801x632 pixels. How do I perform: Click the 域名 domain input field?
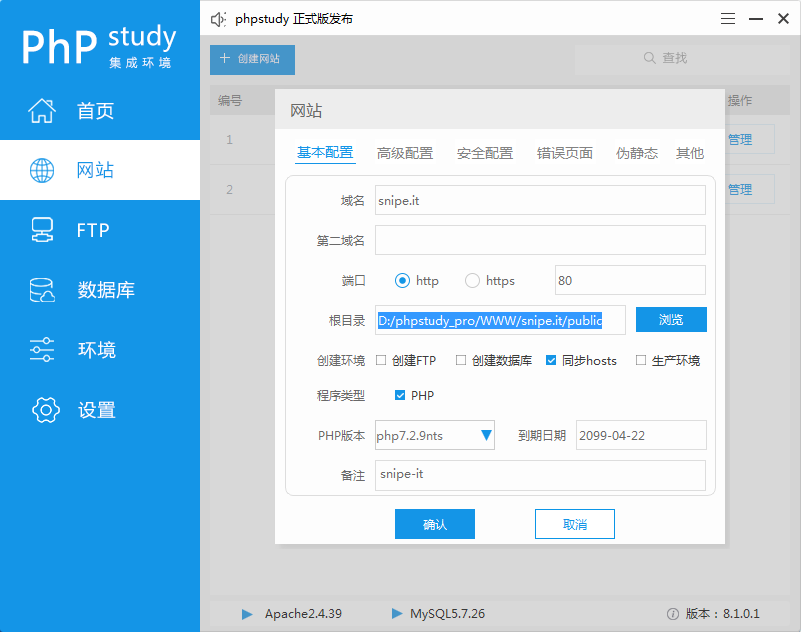point(540,200)
